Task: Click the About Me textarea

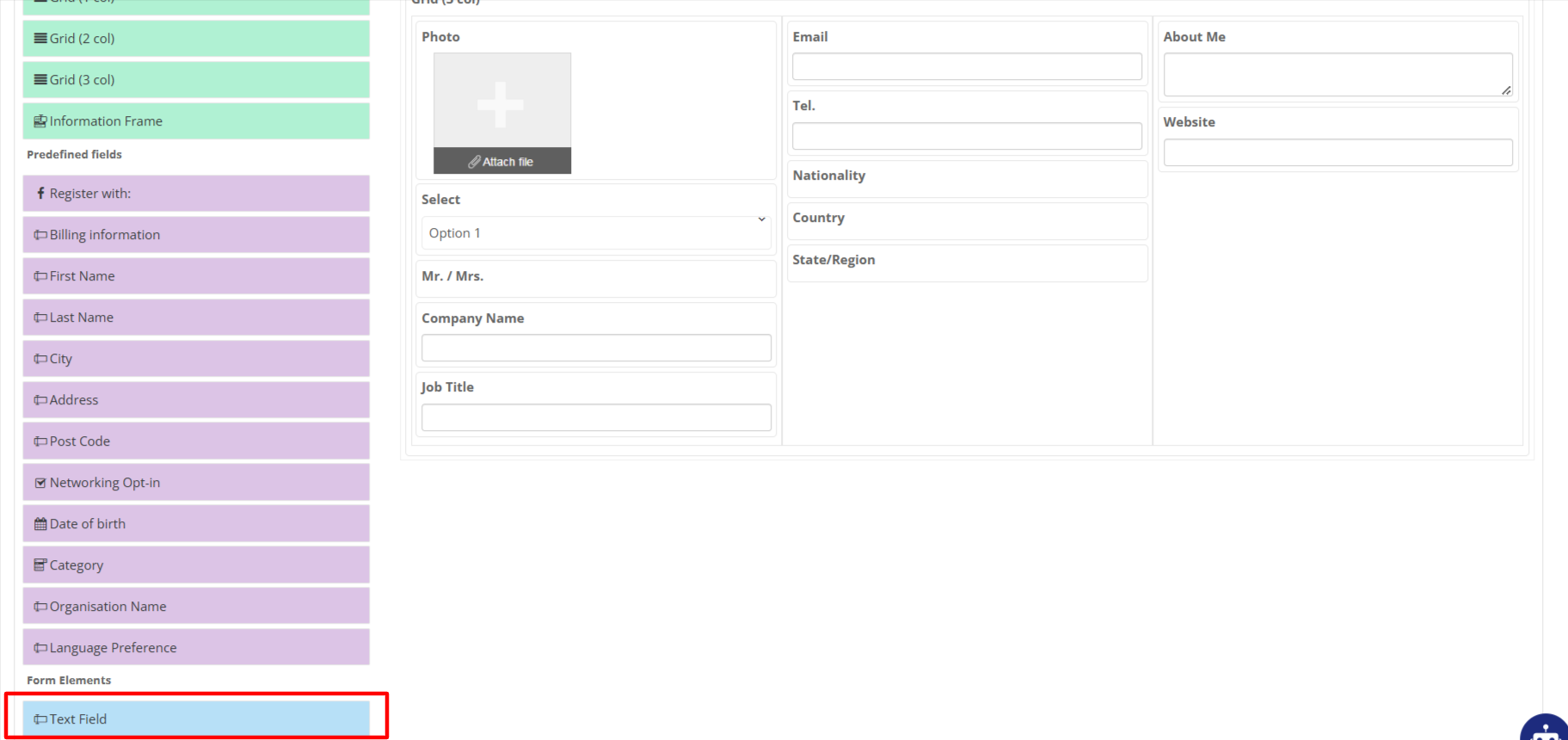Action: tap(1337, 75)
